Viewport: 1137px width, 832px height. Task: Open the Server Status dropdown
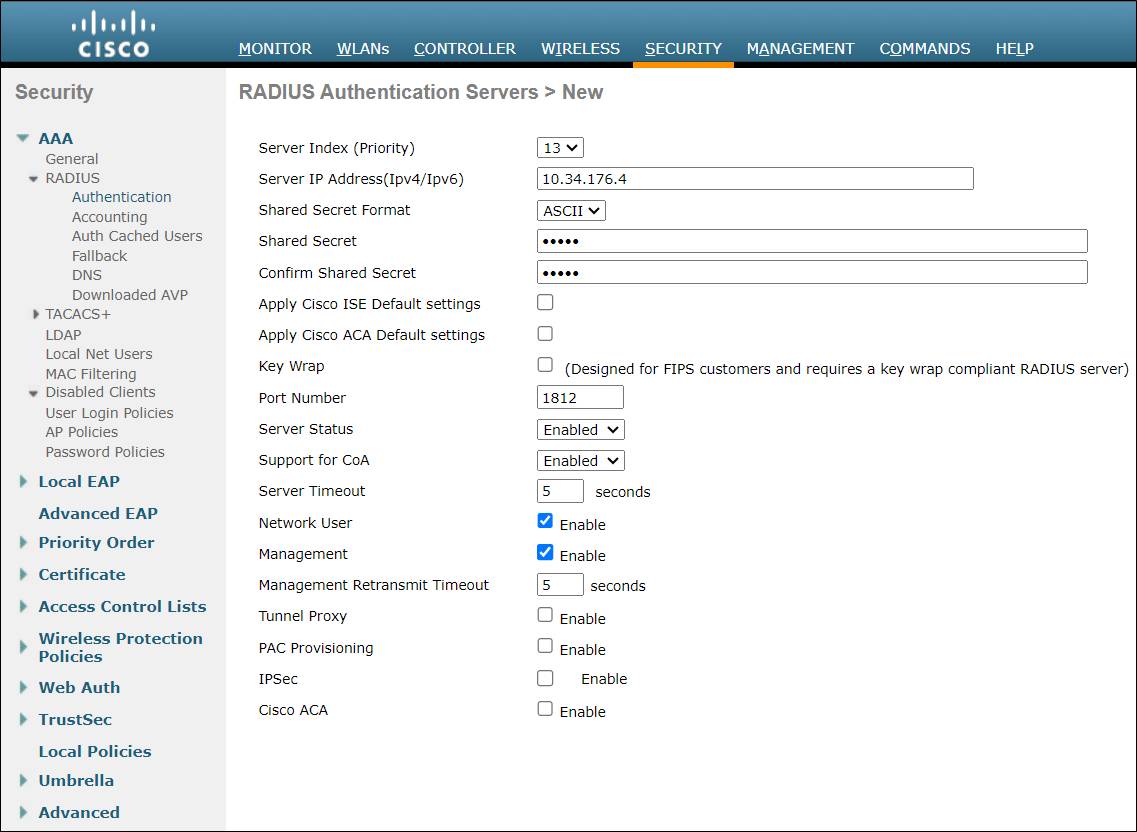[x=580, y=429]
